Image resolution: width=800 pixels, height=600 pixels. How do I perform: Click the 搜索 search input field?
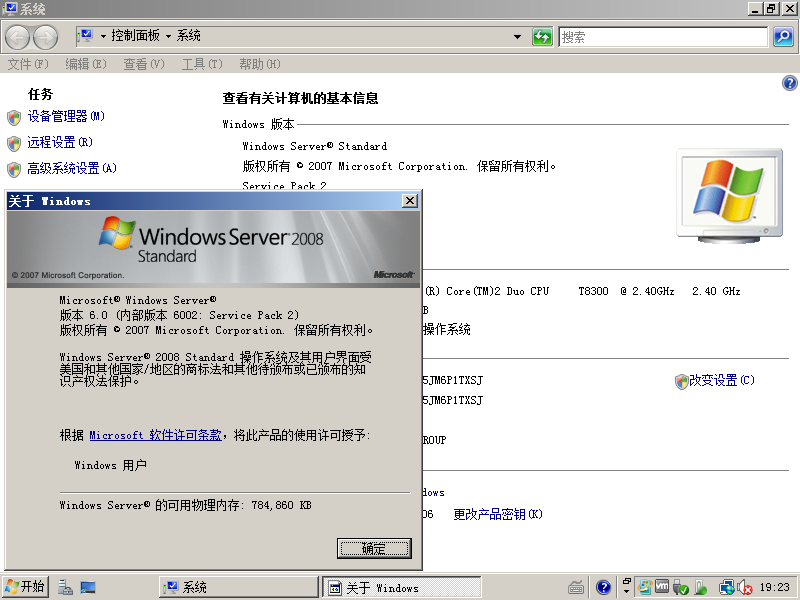pos(663,37)
